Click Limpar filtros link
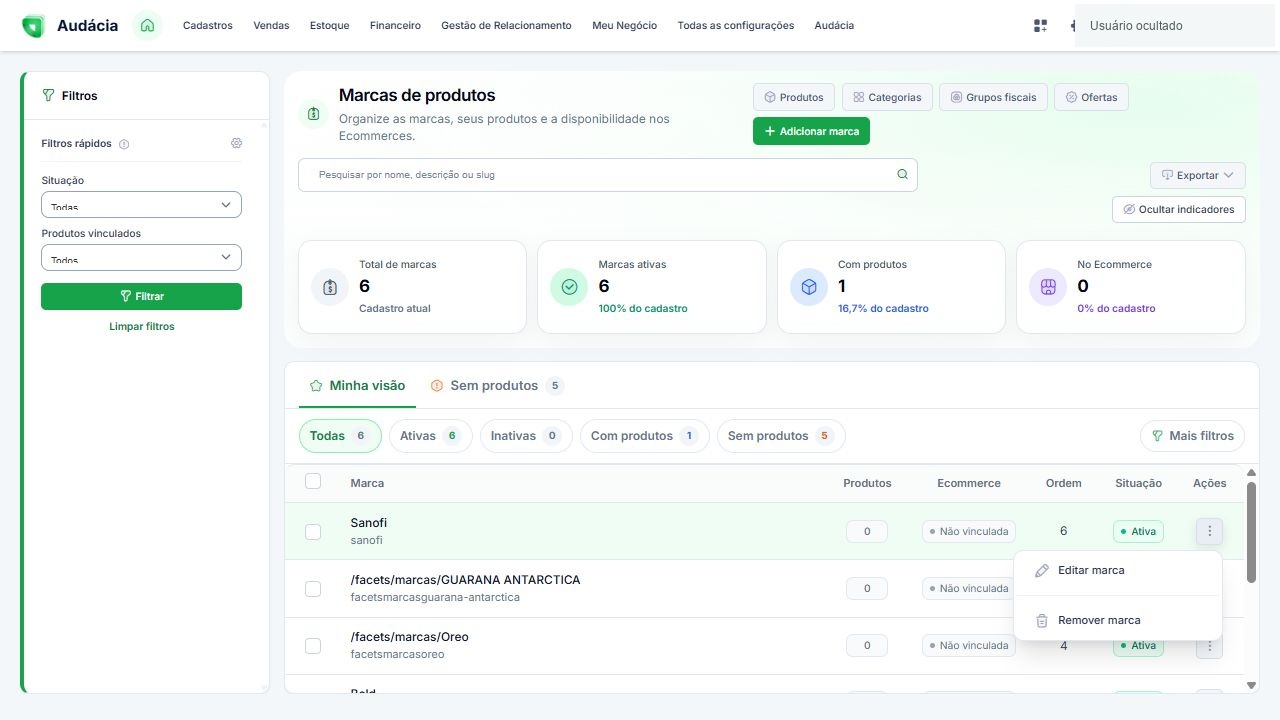Image resolution: width=1280 pixels, height=720 pixels. coord(141,327)
